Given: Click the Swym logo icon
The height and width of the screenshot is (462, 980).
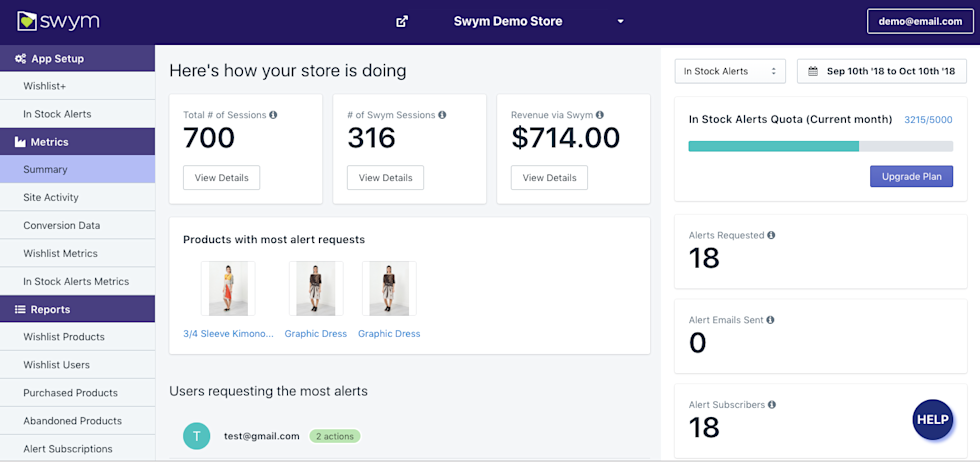Looking at the screenshot, I should point(28,21).
